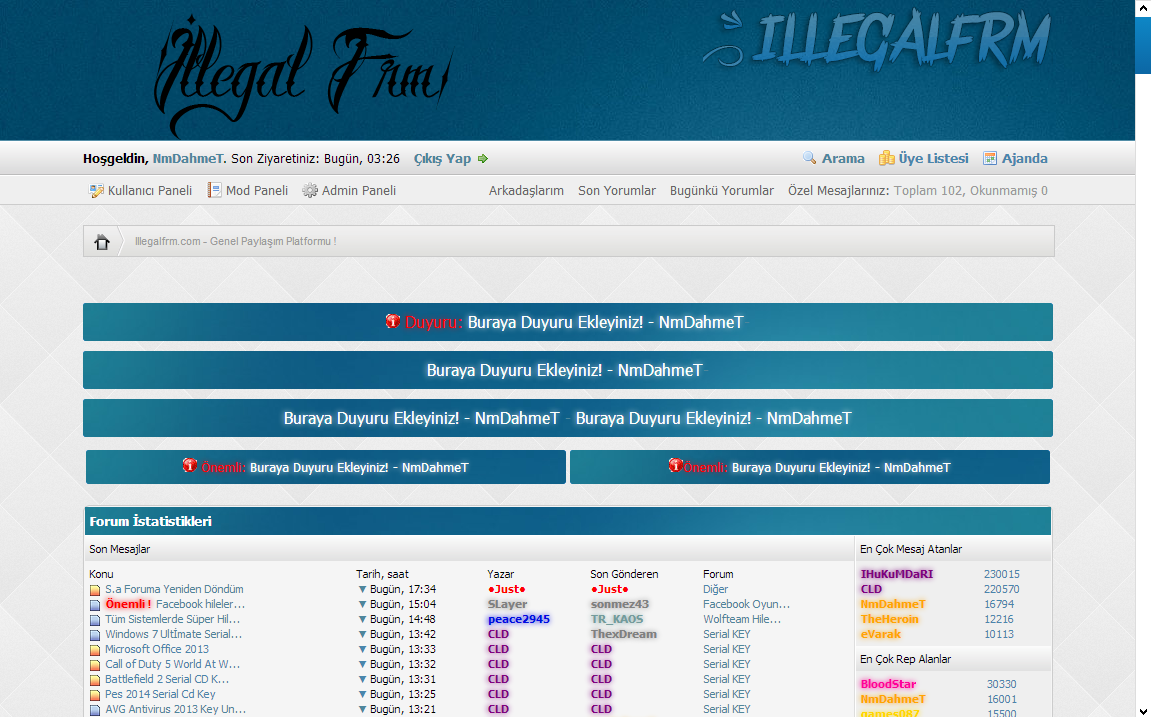Go to Arkadaşlarım in the navigation bar
This screenshot has height=717, width=1151.
click(526, 190)
